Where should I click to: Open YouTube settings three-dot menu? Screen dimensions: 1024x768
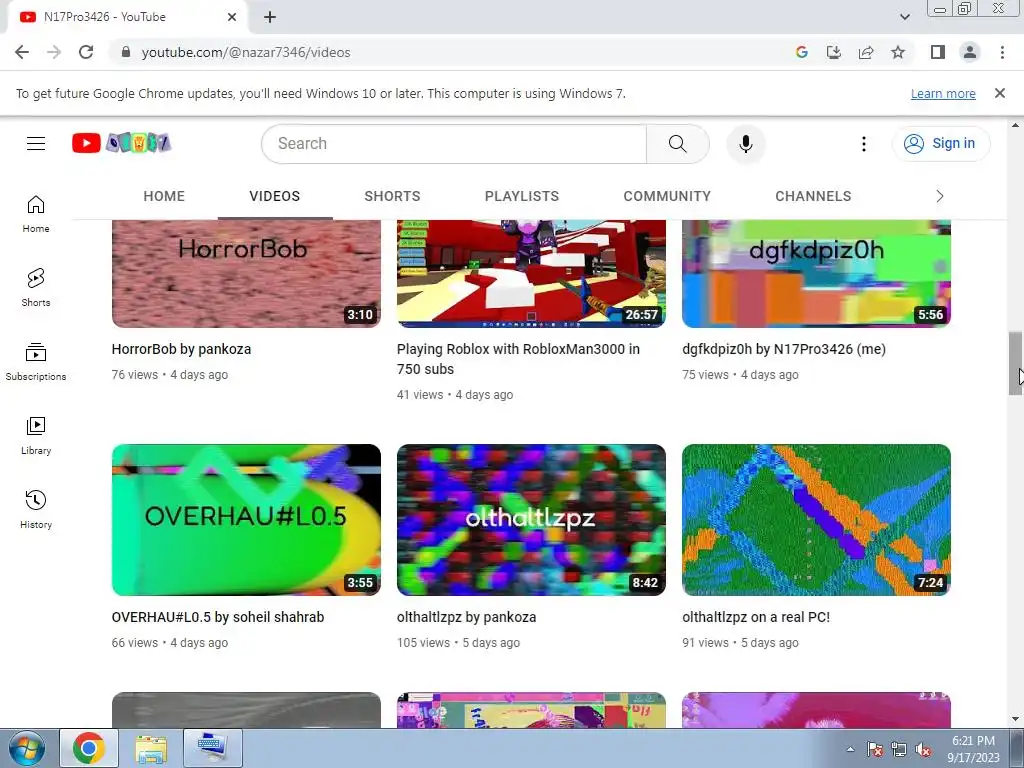863,144
